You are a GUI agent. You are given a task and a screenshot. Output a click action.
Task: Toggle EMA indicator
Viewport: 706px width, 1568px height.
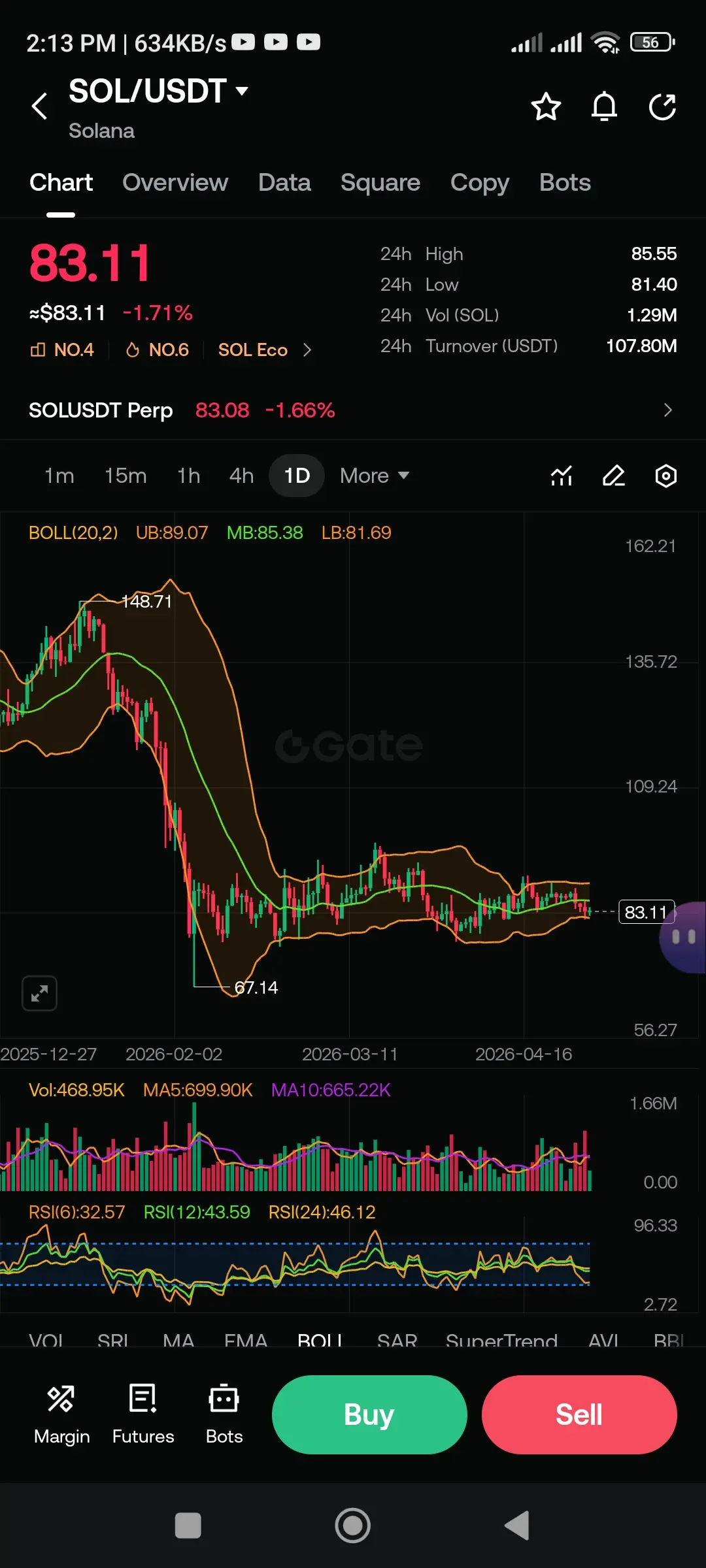point(246,1341)
